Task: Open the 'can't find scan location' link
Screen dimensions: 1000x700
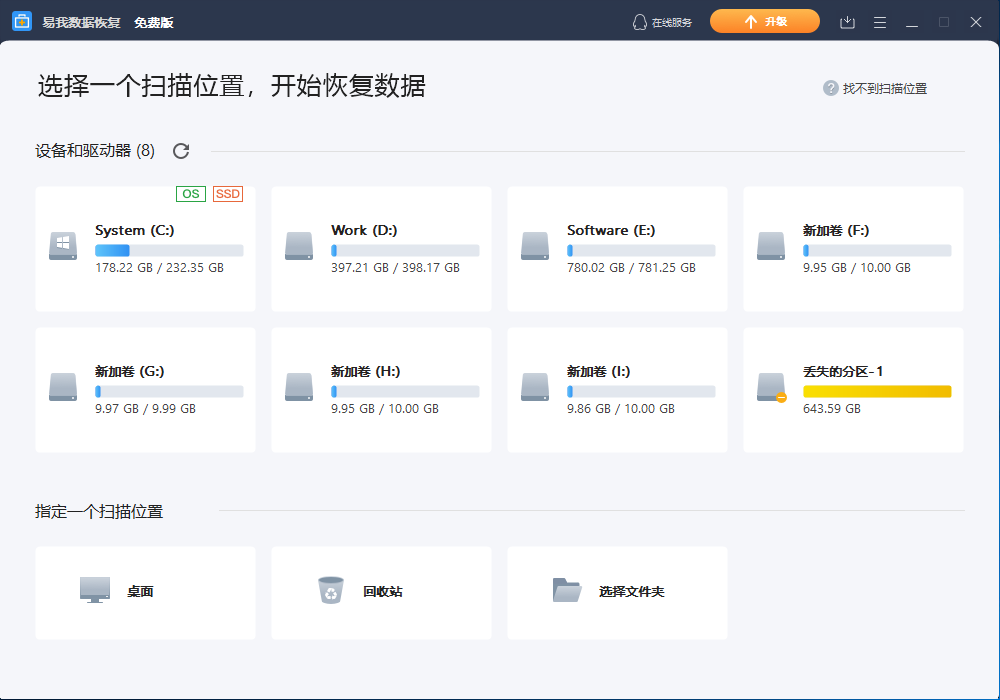Action: [885, 89]
